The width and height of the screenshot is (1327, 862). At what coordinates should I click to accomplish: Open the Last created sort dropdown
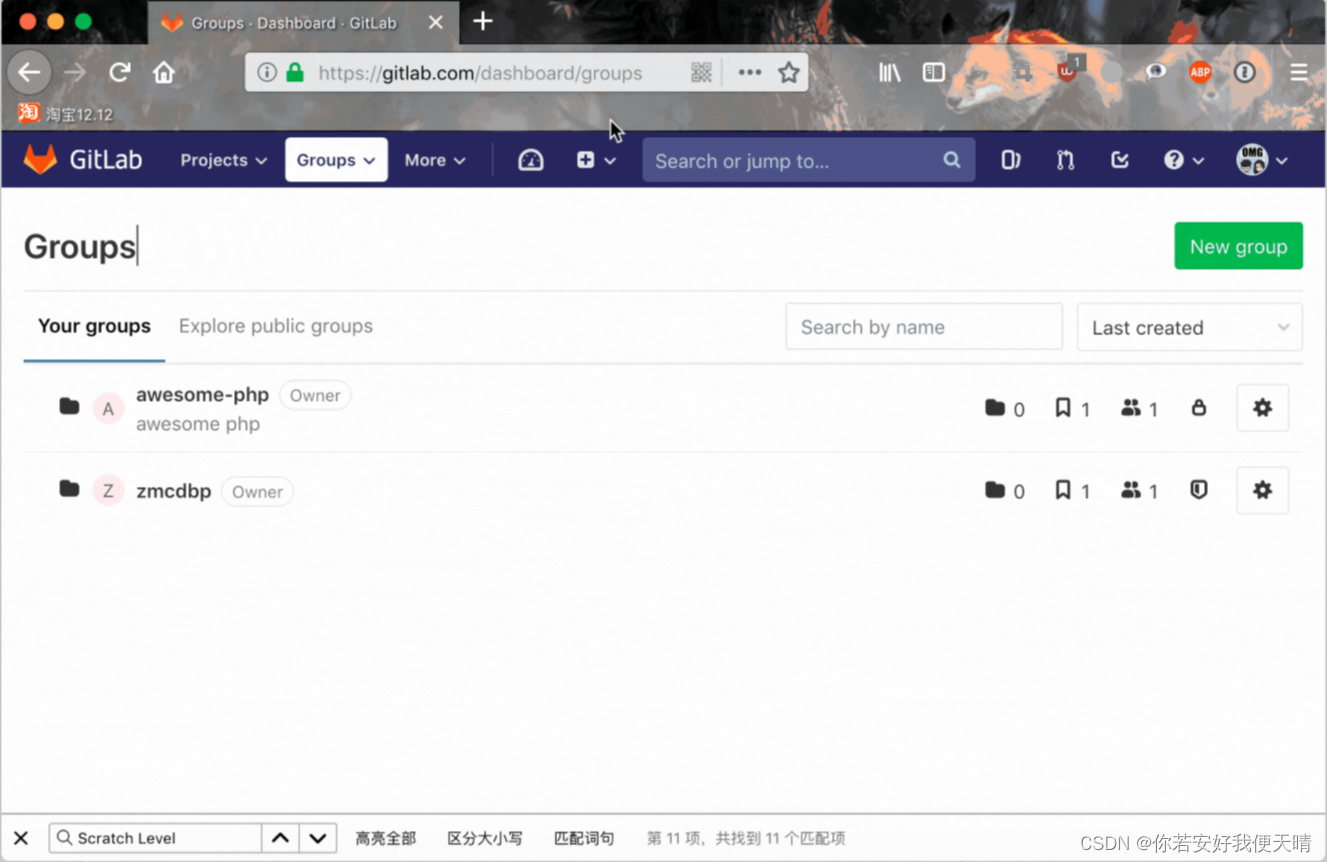(1188, 327)
